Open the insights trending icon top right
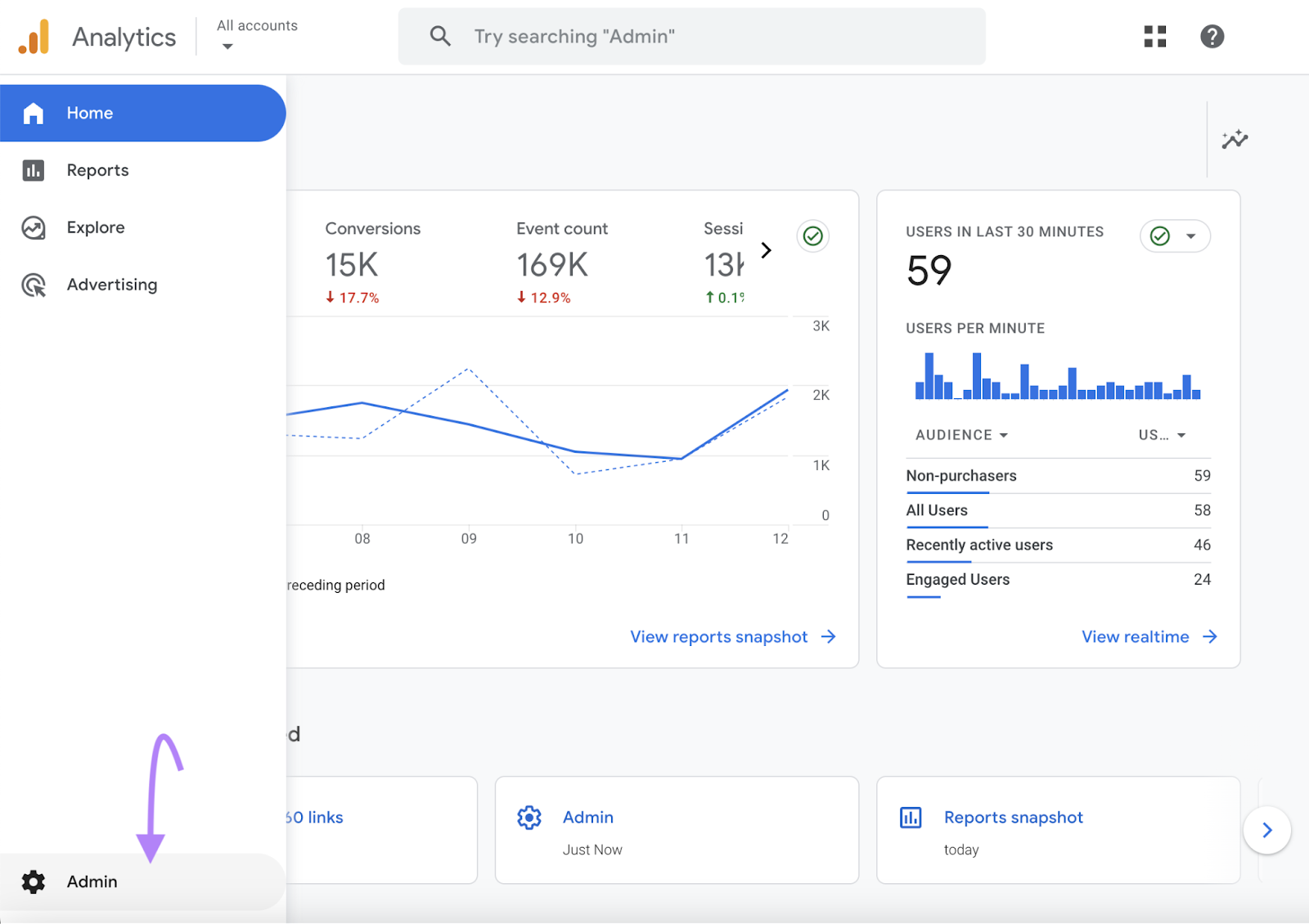This screenshot has height=924, width=1309. (x=1235, y=140)
